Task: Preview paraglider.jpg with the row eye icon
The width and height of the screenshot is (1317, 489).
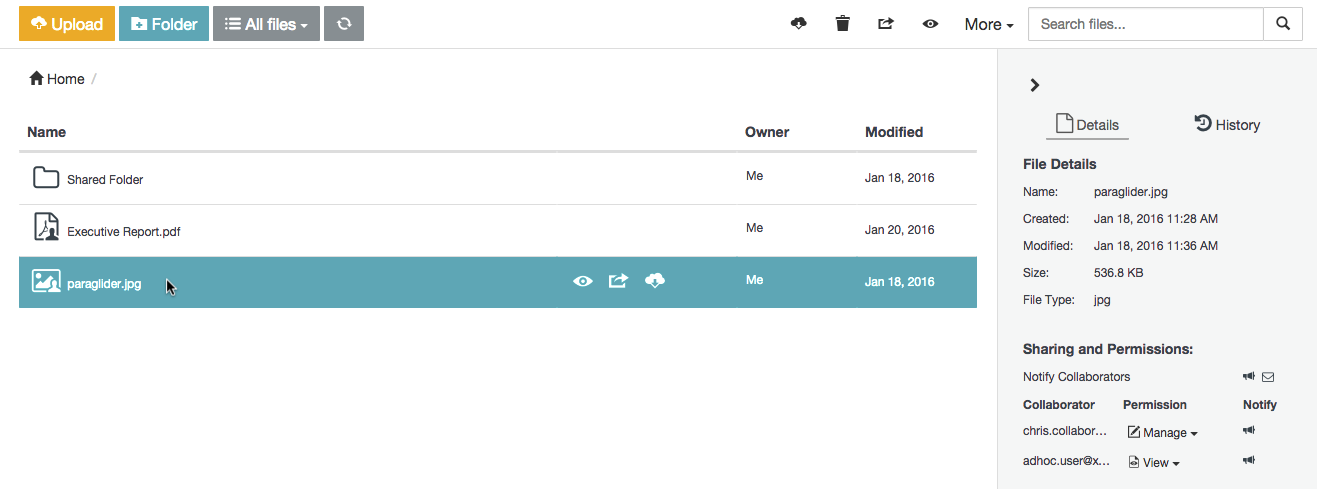Action: point(582,281)
